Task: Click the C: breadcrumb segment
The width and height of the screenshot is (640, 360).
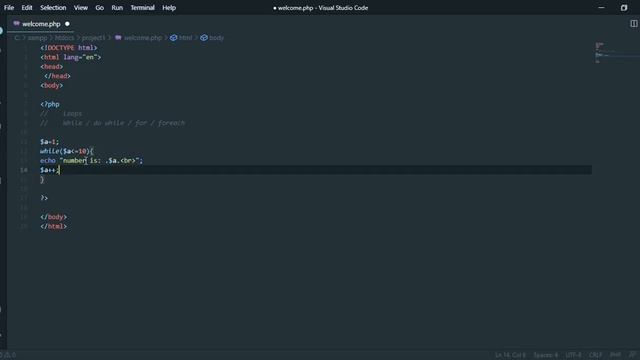Action: coord(17,38)
